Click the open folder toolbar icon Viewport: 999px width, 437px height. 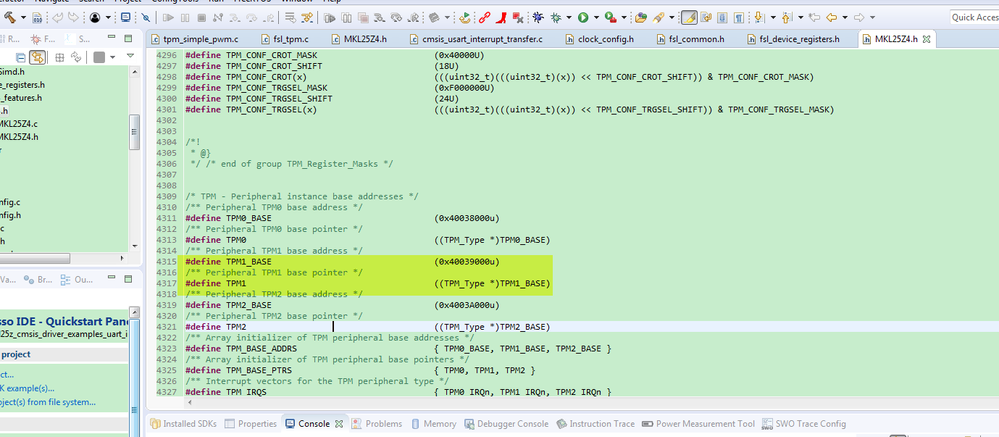coord(640,18)
